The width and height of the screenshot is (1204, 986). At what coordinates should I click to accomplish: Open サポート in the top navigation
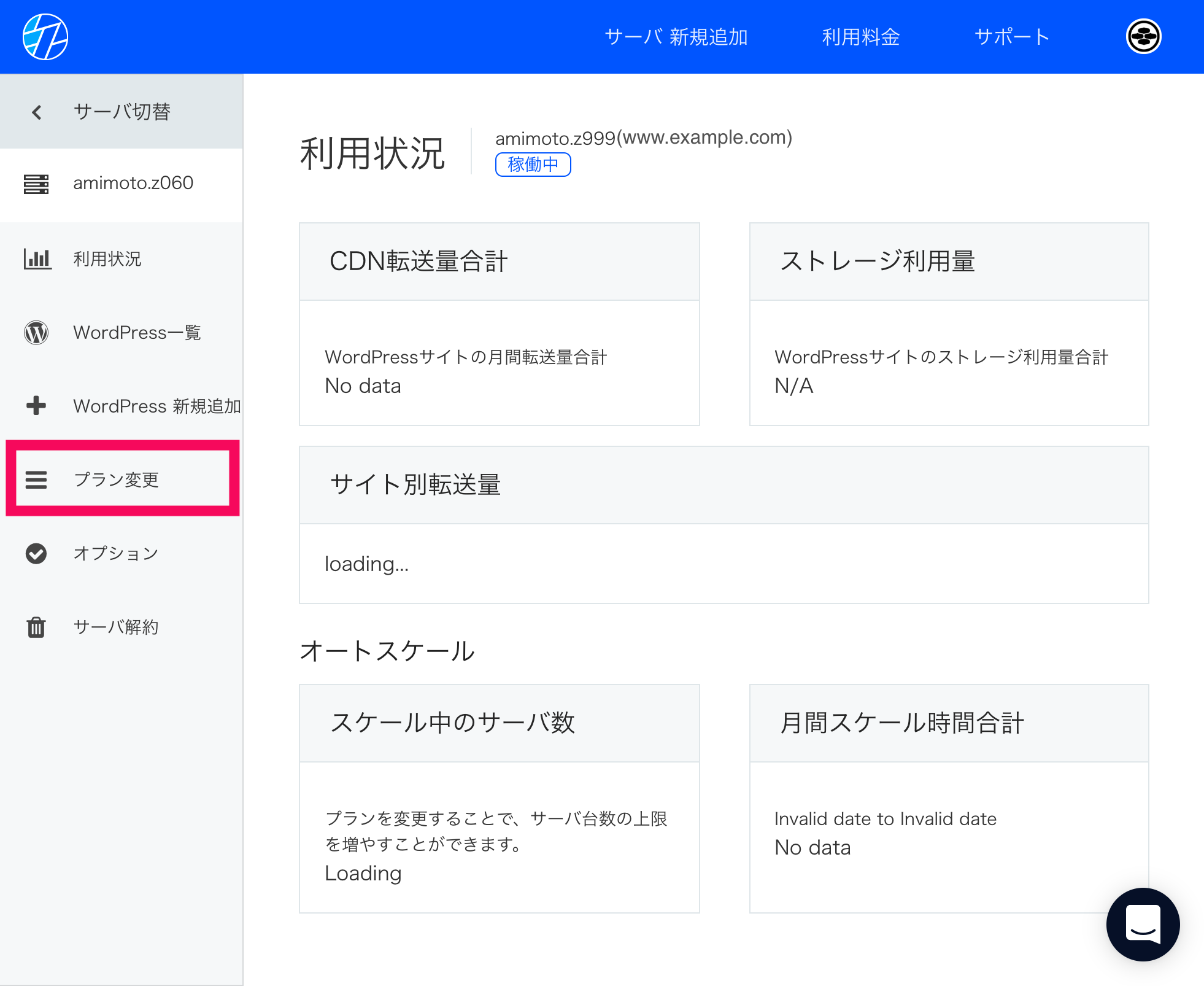[x=1012, y=37]
